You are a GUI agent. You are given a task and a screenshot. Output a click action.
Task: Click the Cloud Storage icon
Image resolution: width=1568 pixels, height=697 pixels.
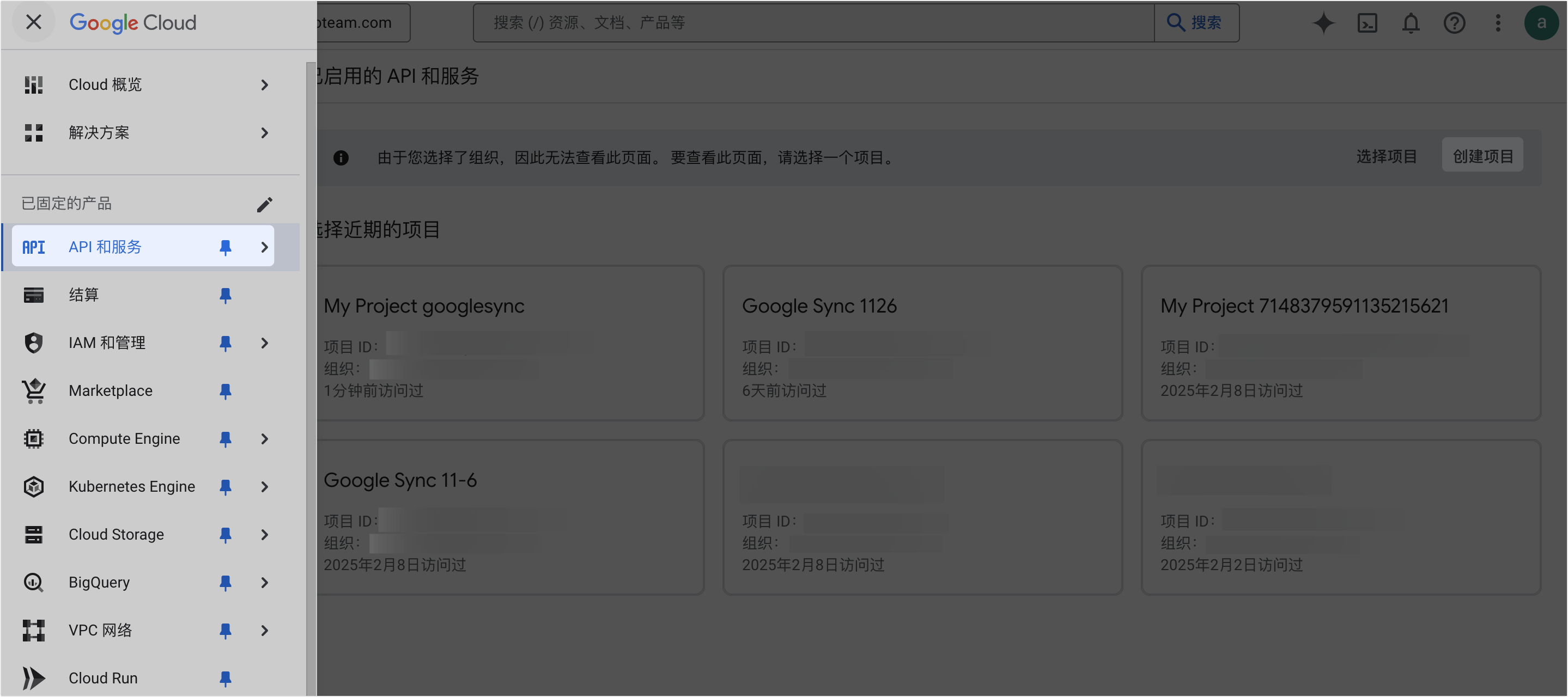(33, 535)
